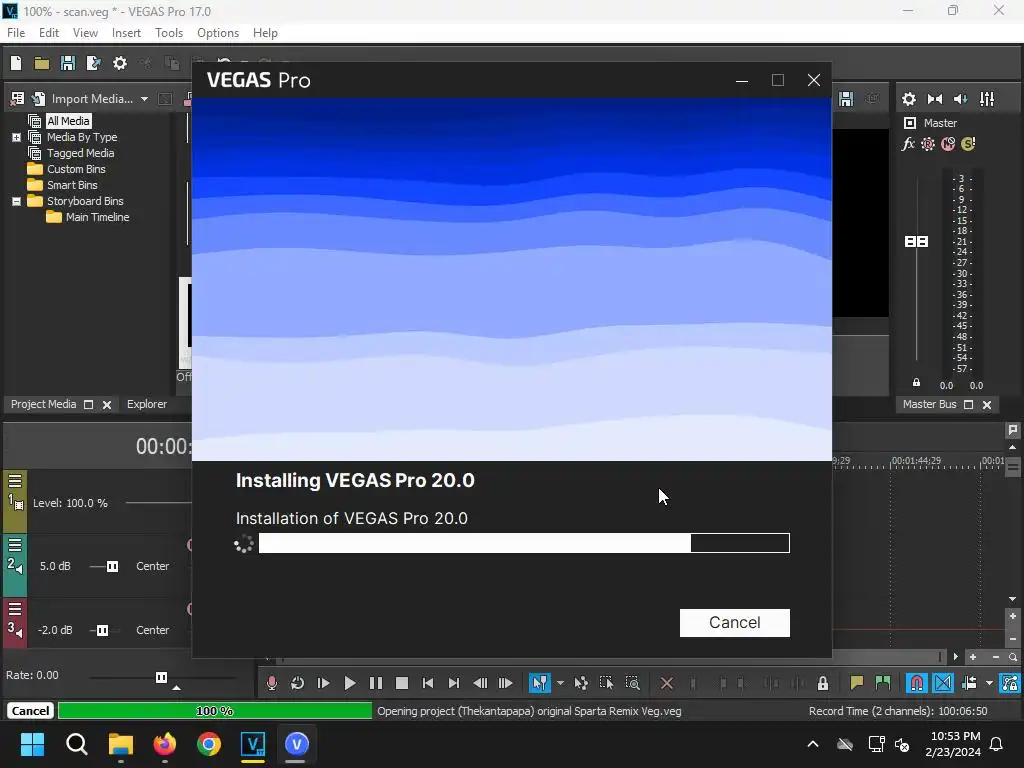Click the Master Bus volume fader handle
1024x768 pixels.
(x=916, y=242)
